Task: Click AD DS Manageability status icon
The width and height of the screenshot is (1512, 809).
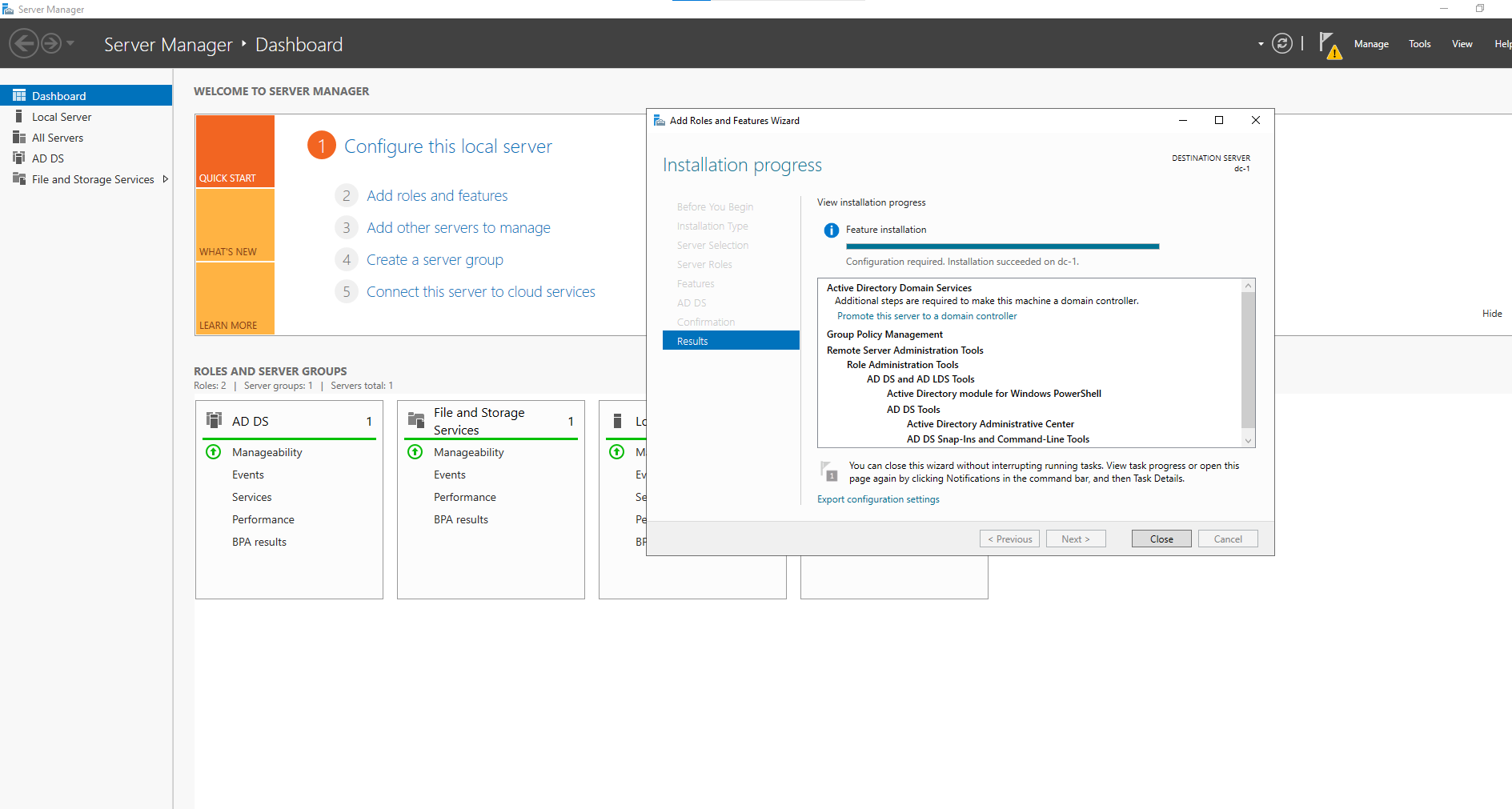Action: pyautogui.click(x=214, y=452)
